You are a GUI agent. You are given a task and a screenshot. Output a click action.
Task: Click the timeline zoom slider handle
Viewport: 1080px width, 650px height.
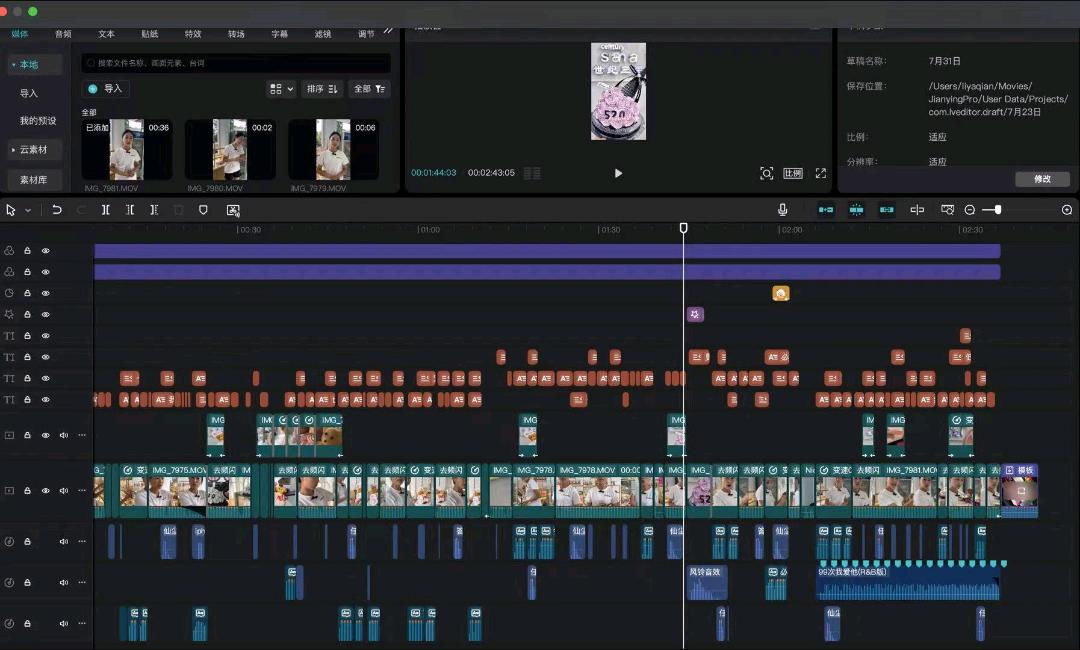click(997, 210)
